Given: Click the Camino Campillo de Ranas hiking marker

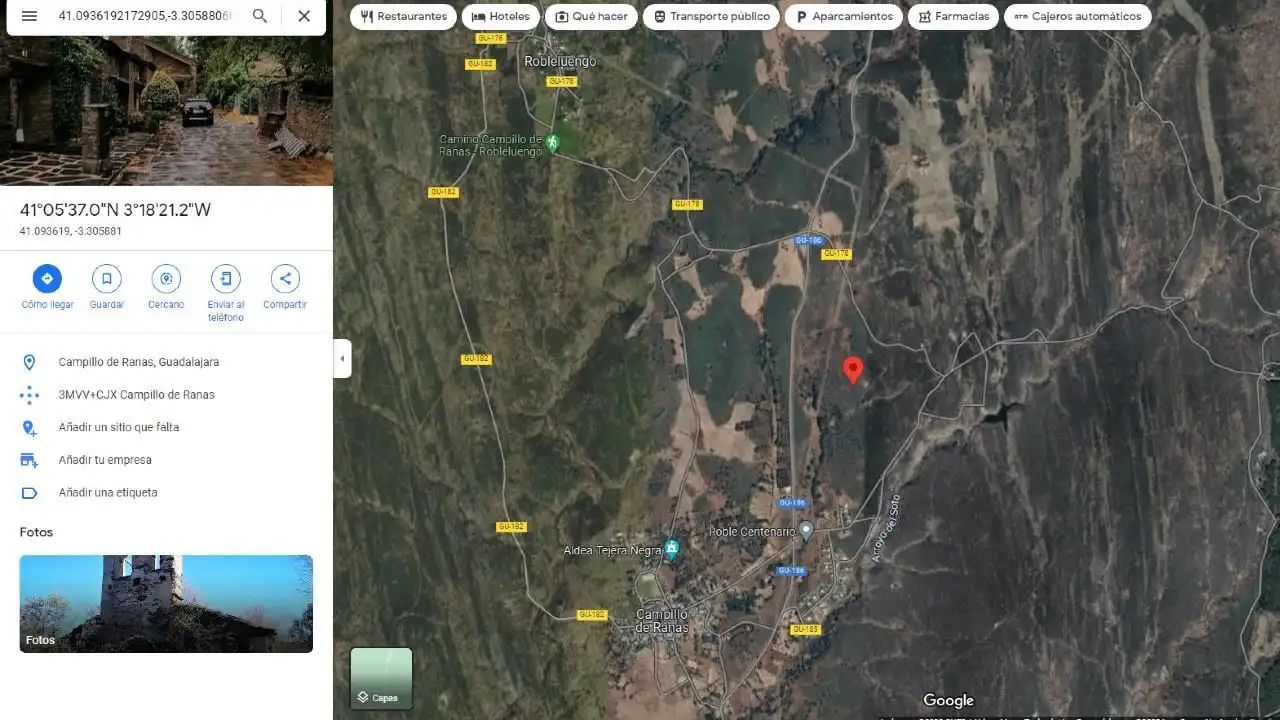Looking at the screenshot, I should coord(552,144).
